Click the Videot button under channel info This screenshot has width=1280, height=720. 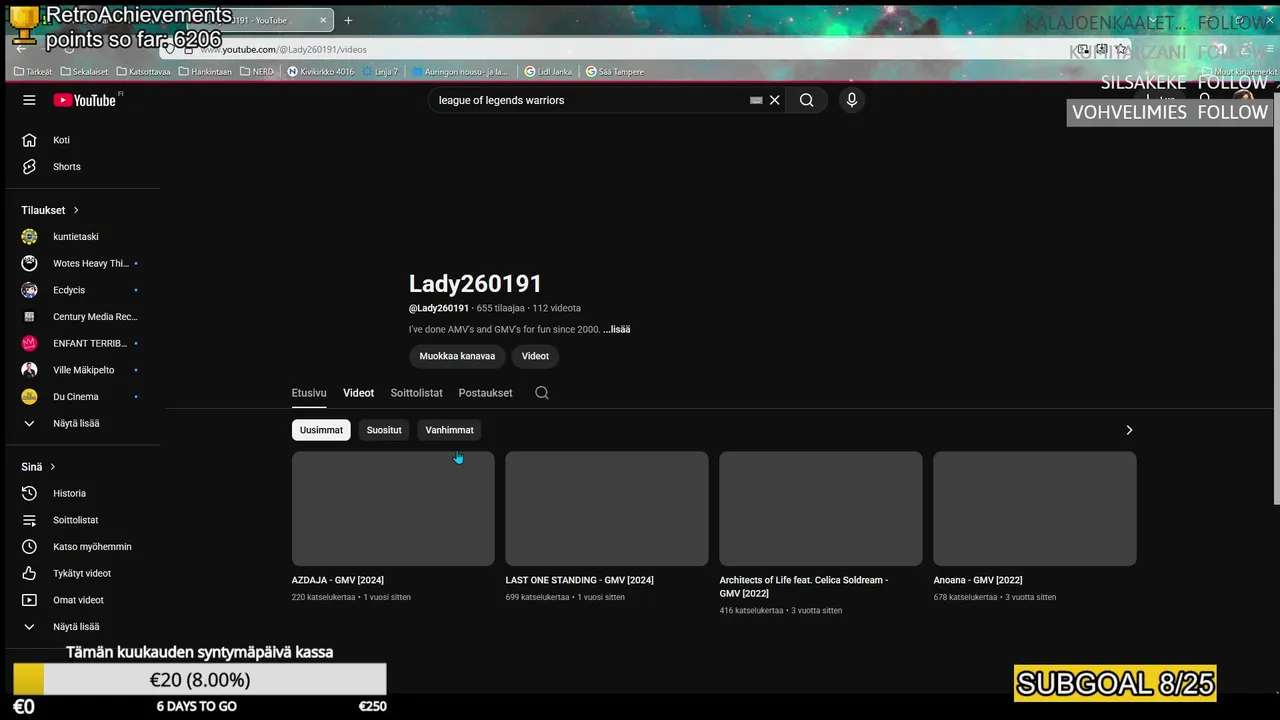pos(535,356)
